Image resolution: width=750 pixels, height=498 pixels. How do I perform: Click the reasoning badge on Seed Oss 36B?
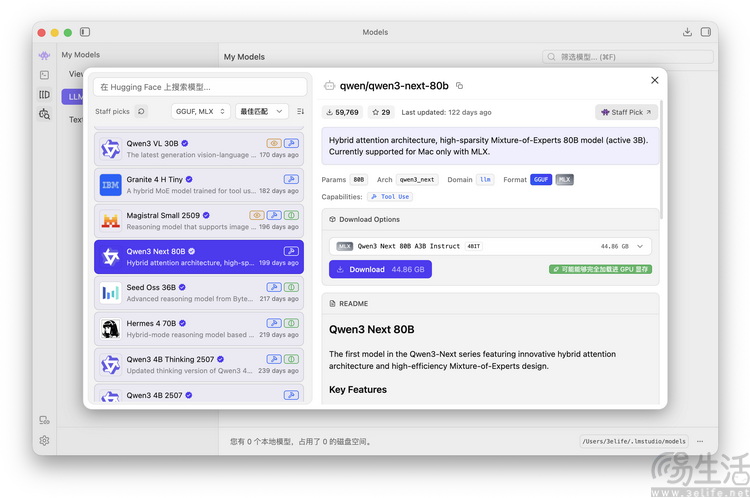click(x=291, y=287)
